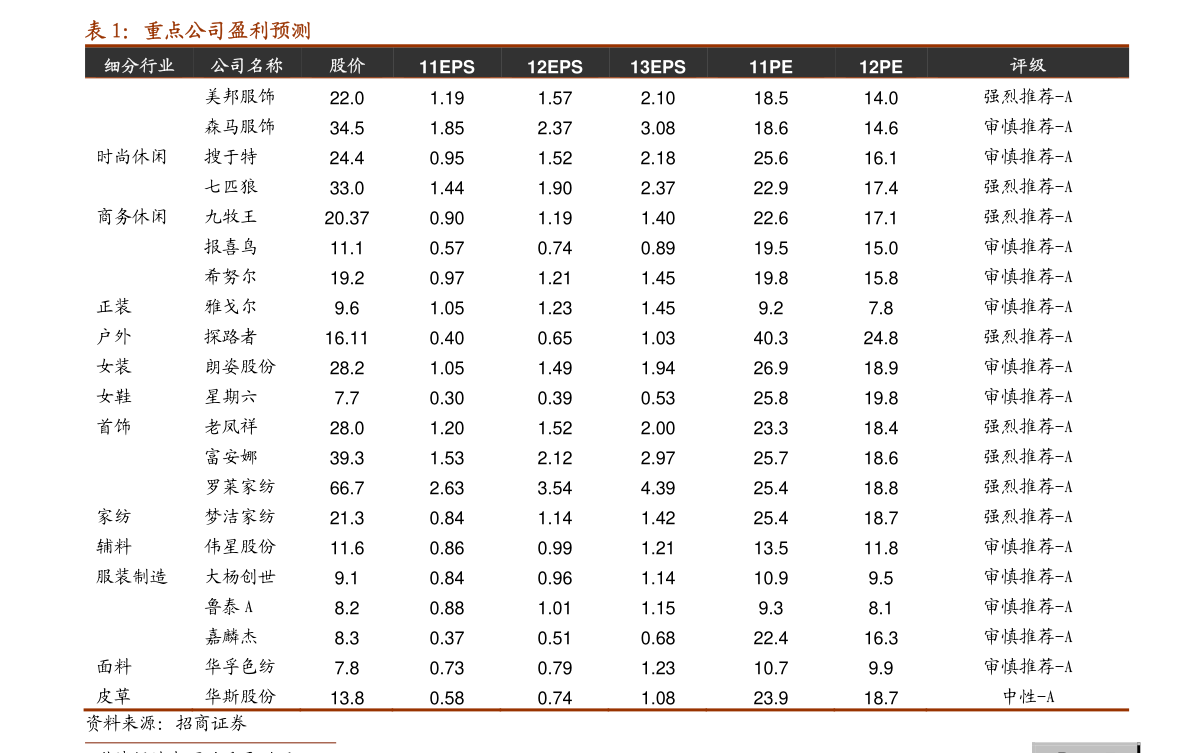
Task: Click the long orange line below the table
Action: 606,710
